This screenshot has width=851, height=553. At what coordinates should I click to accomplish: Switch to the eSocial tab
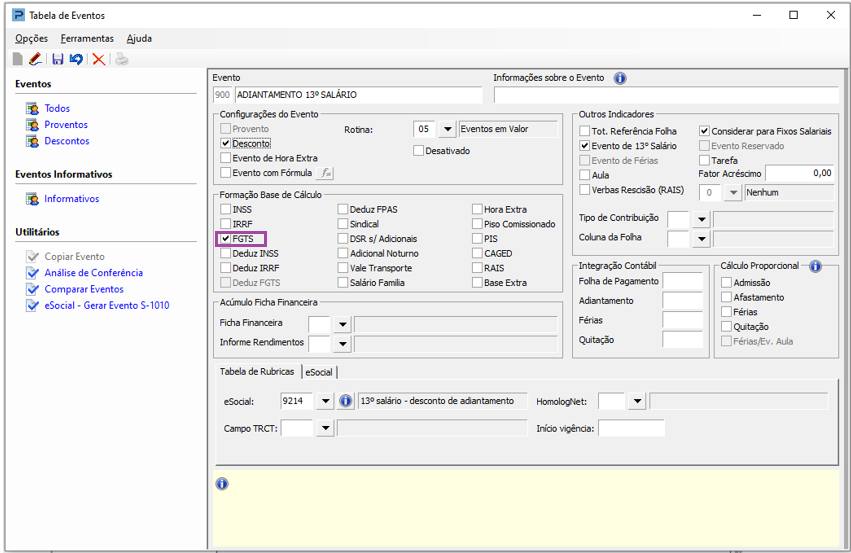pyautogui.click(x=319, y=372)
